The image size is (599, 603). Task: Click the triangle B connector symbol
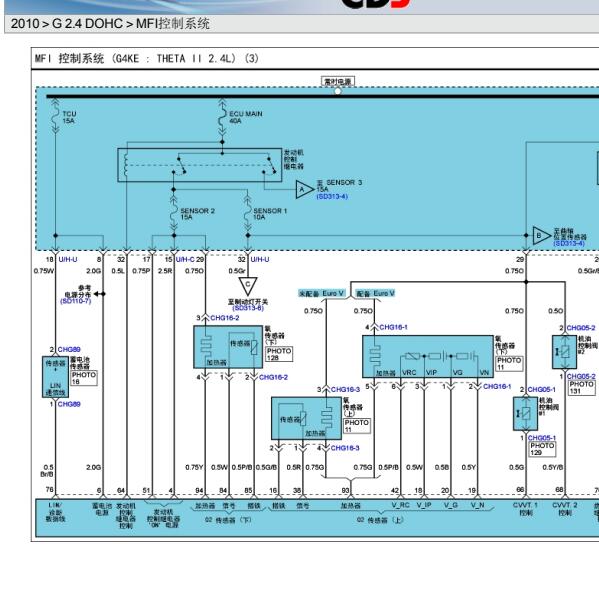tap(541, 235)
